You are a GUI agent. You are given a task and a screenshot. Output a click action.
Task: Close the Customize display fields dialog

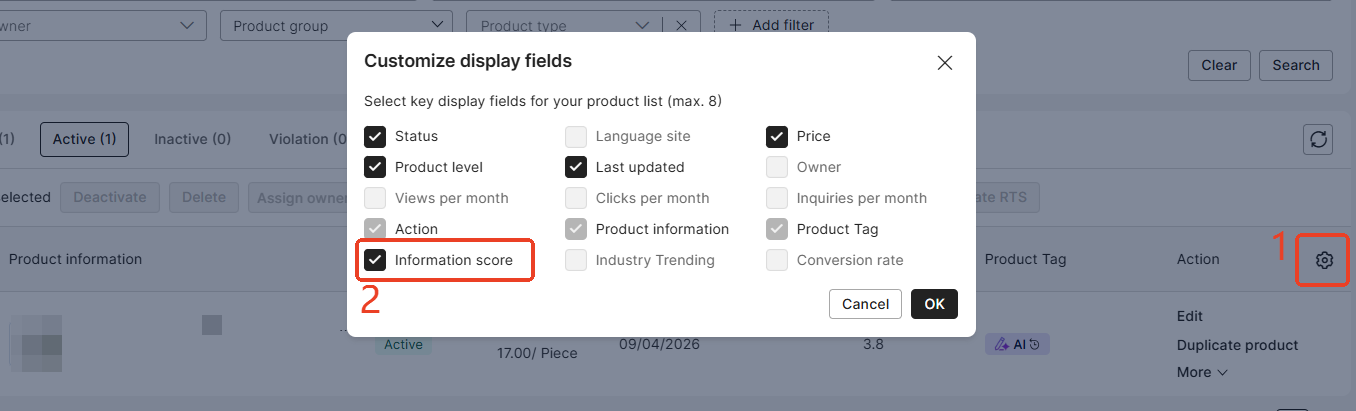point(944,62)
